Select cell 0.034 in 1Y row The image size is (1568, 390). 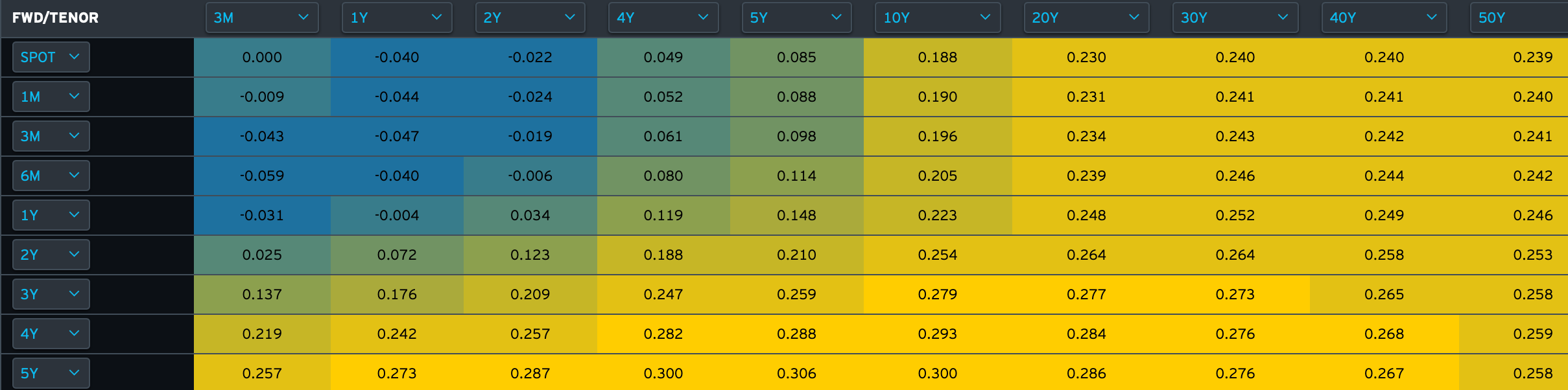click(x=530, y=215)
